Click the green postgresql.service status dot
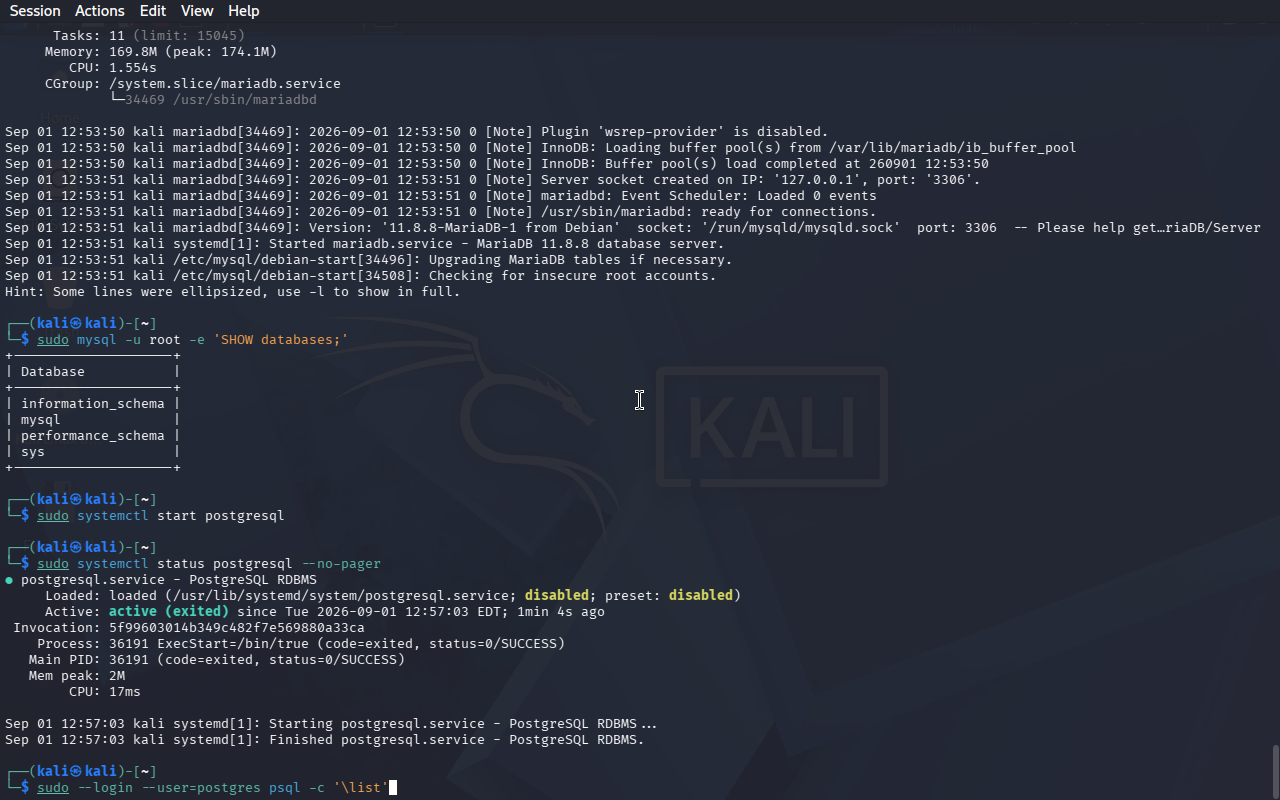 click(x=9, y=580)
